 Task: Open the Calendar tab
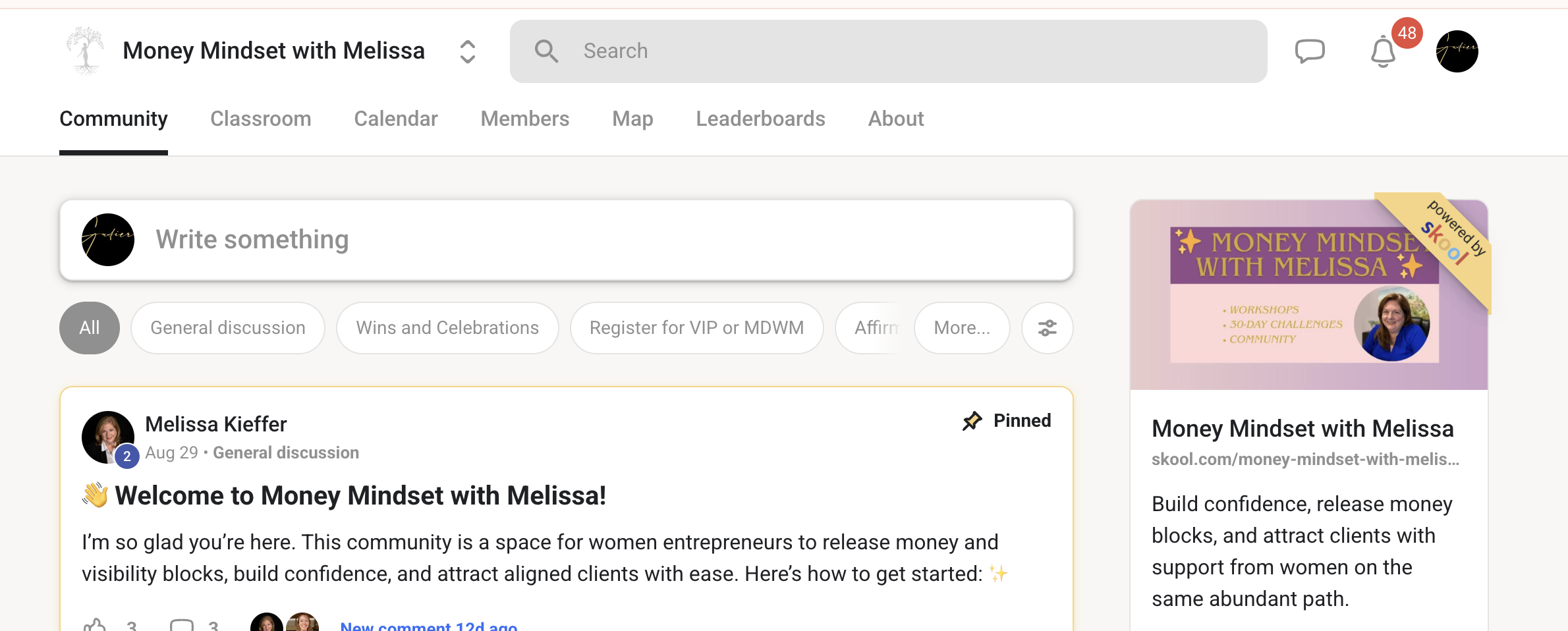click(395, 119)
